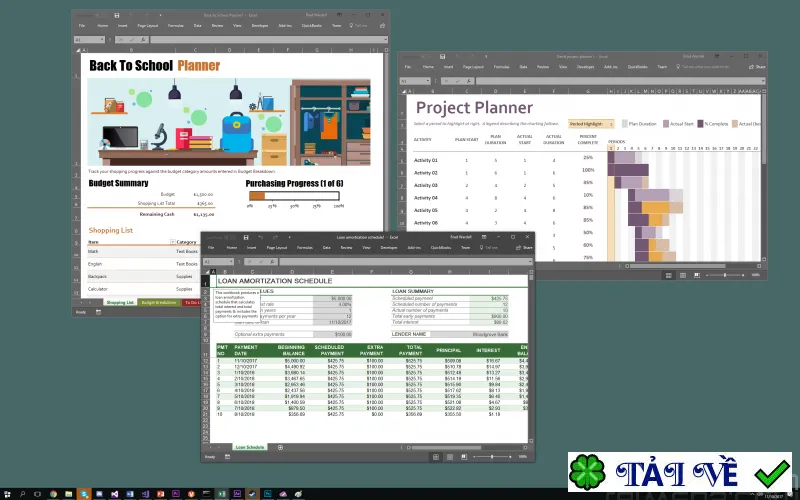The height and width of the screenshot is (500, 800).
Task: Open Name Box dropdown in Project Planner window
Action: tap(428, 81)
